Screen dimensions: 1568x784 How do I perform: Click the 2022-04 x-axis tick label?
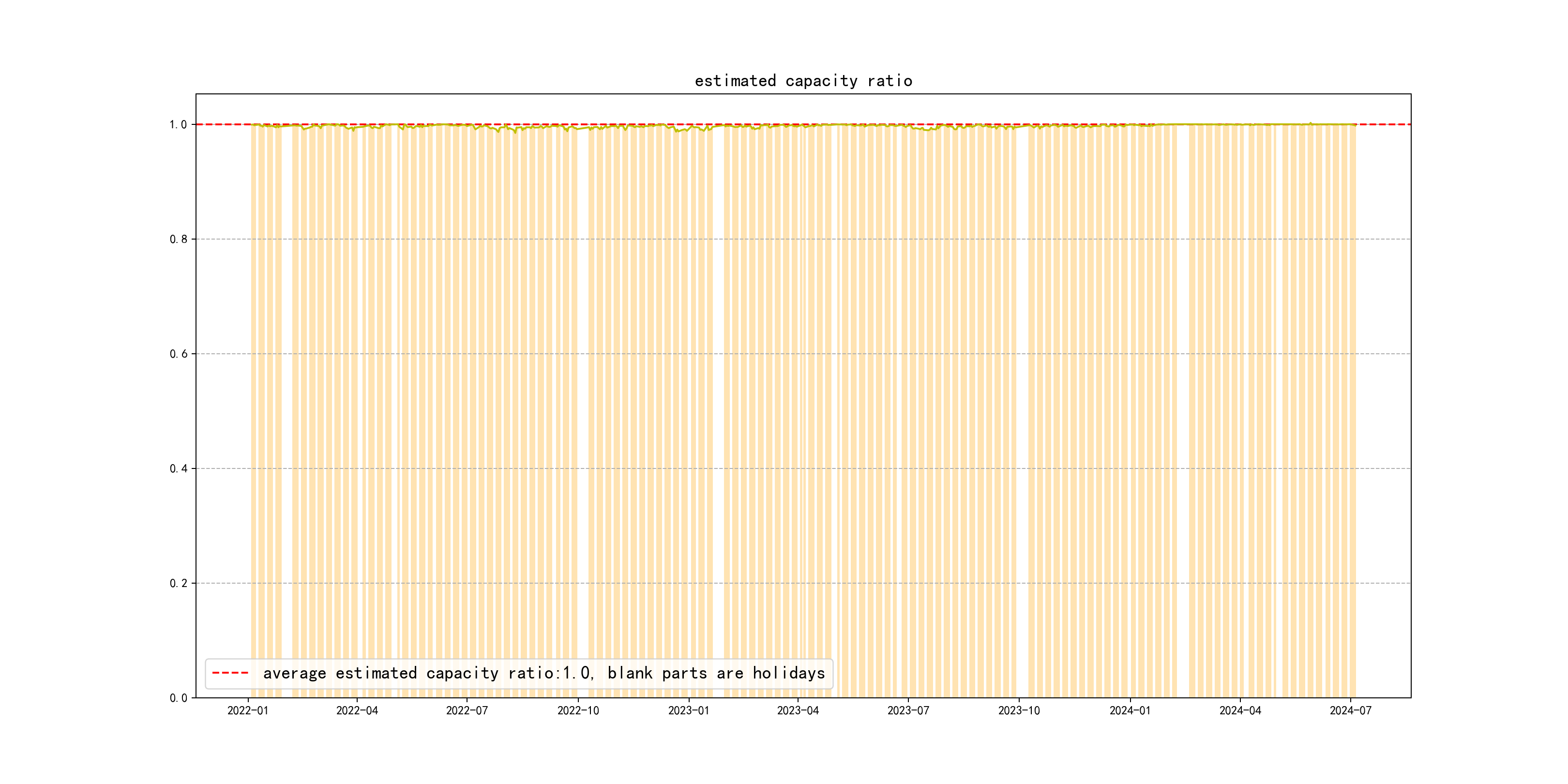[357, 711]
